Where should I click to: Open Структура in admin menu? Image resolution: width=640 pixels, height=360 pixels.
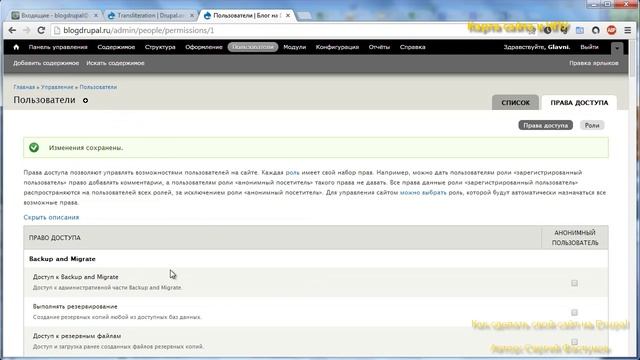pyautogui.click(x=160, y=47)
